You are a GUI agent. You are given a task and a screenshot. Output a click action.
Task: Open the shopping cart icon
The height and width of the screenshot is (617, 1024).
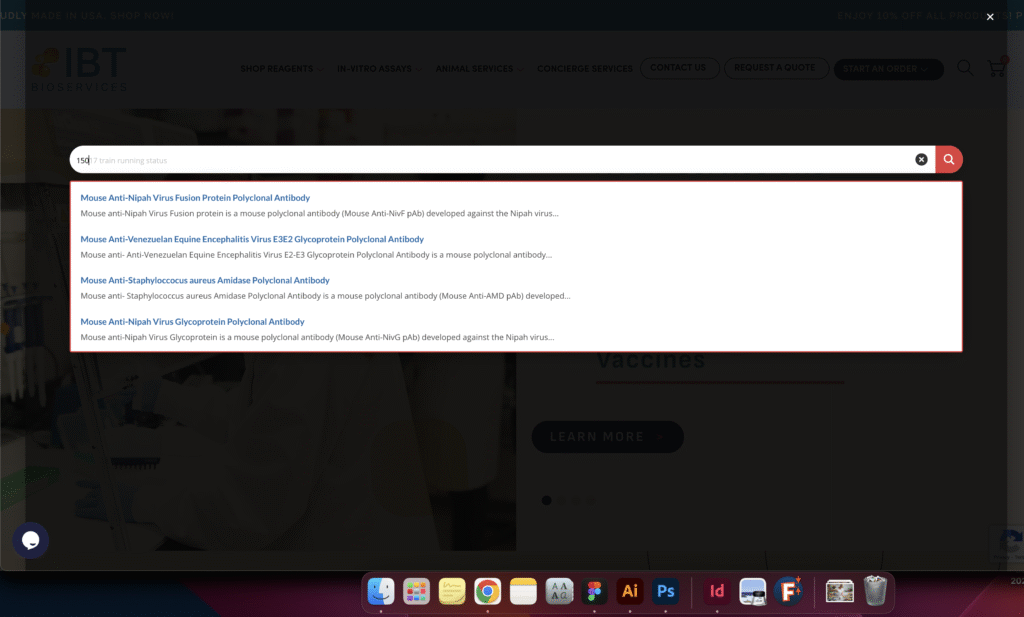(997, 67)
